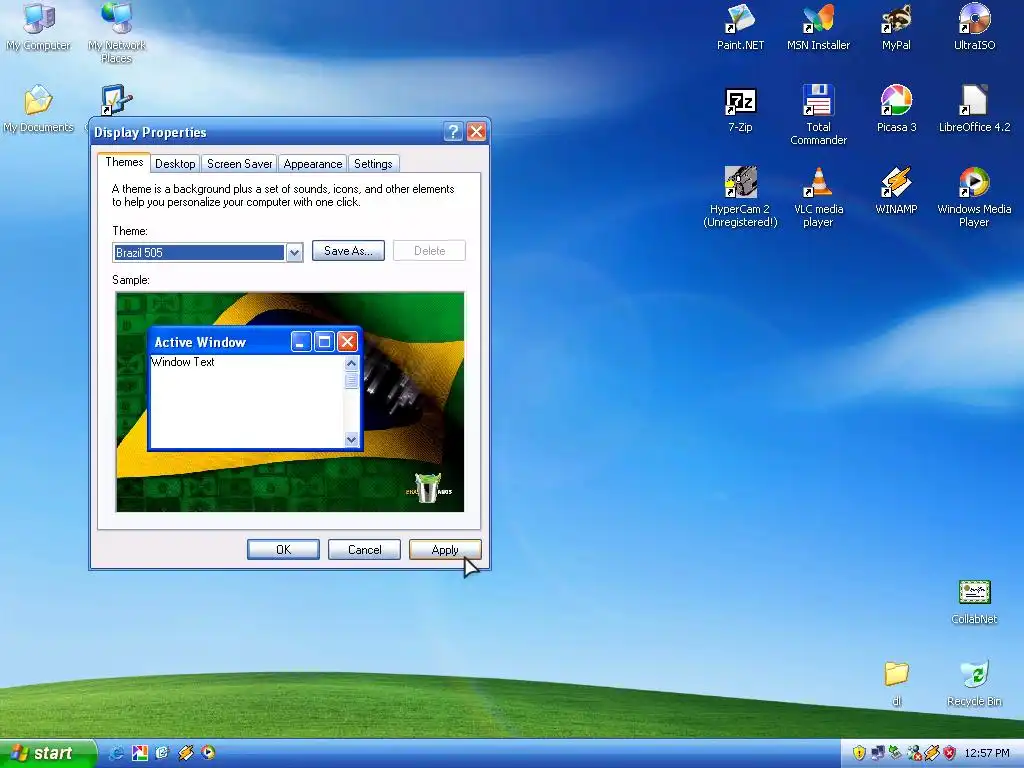Click the network connection tray icon
Viewport: 1024px width, 768px height.
878,753
